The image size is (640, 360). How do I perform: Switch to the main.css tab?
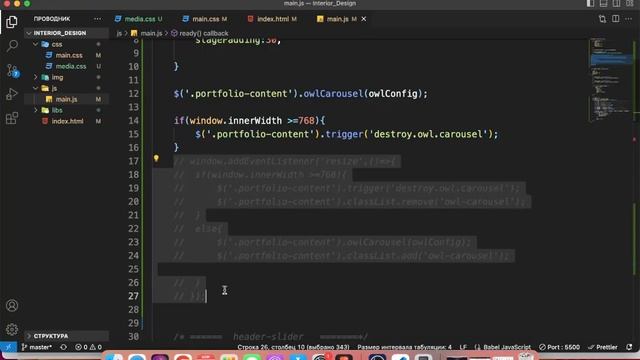click(x=205, y=19)
